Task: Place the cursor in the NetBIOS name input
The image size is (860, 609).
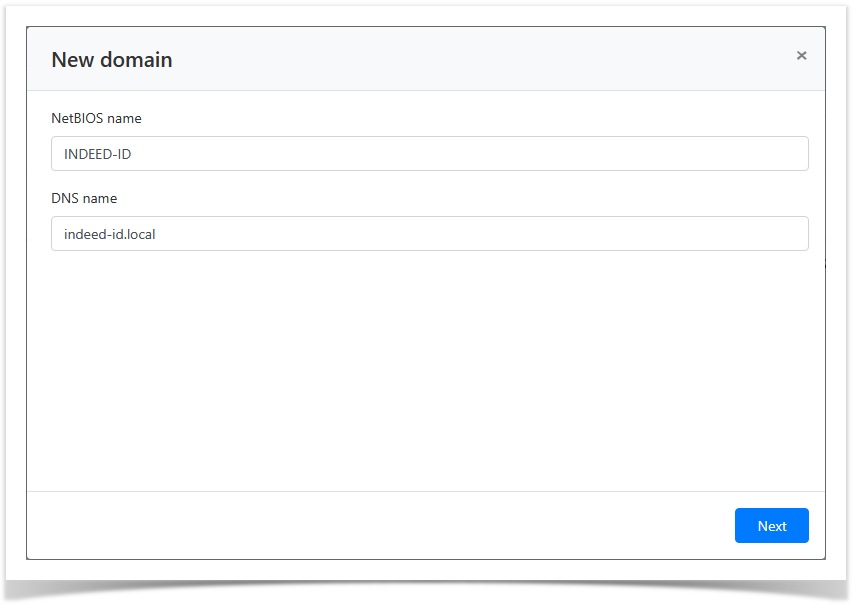Action: pos(430,153)
